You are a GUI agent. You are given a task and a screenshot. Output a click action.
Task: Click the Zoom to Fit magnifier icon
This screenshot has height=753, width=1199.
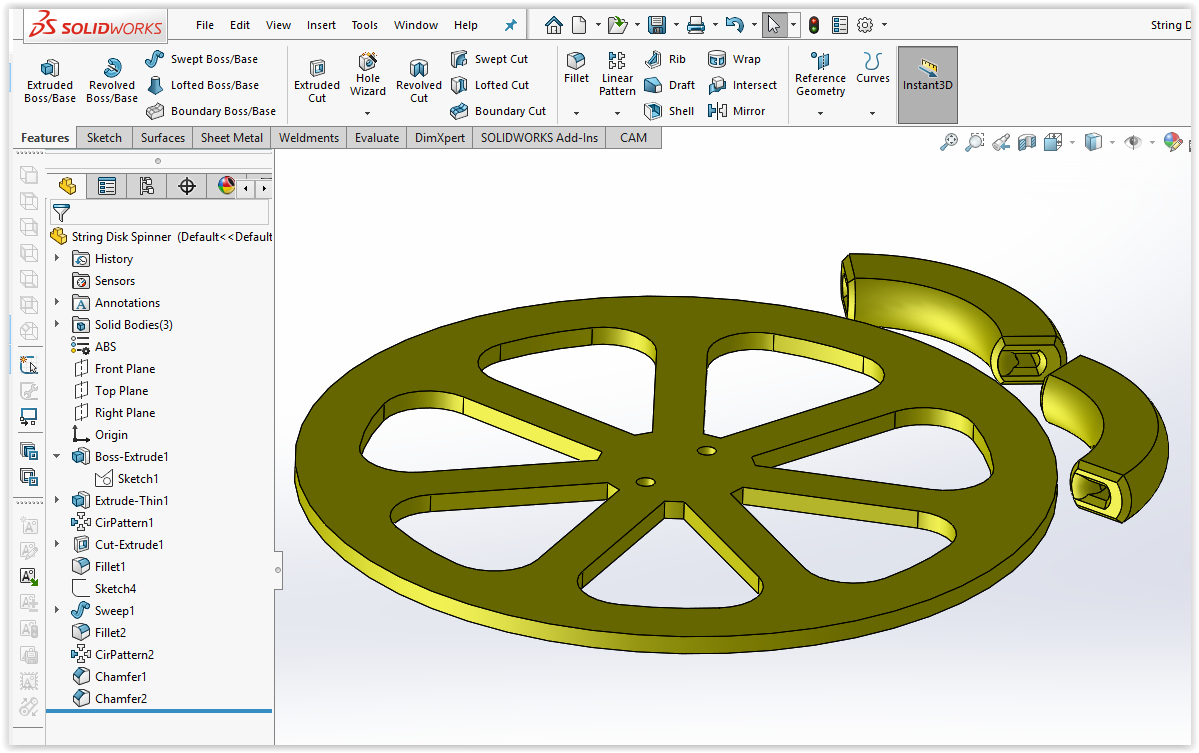pyautogui.click(x=949, y=143)
